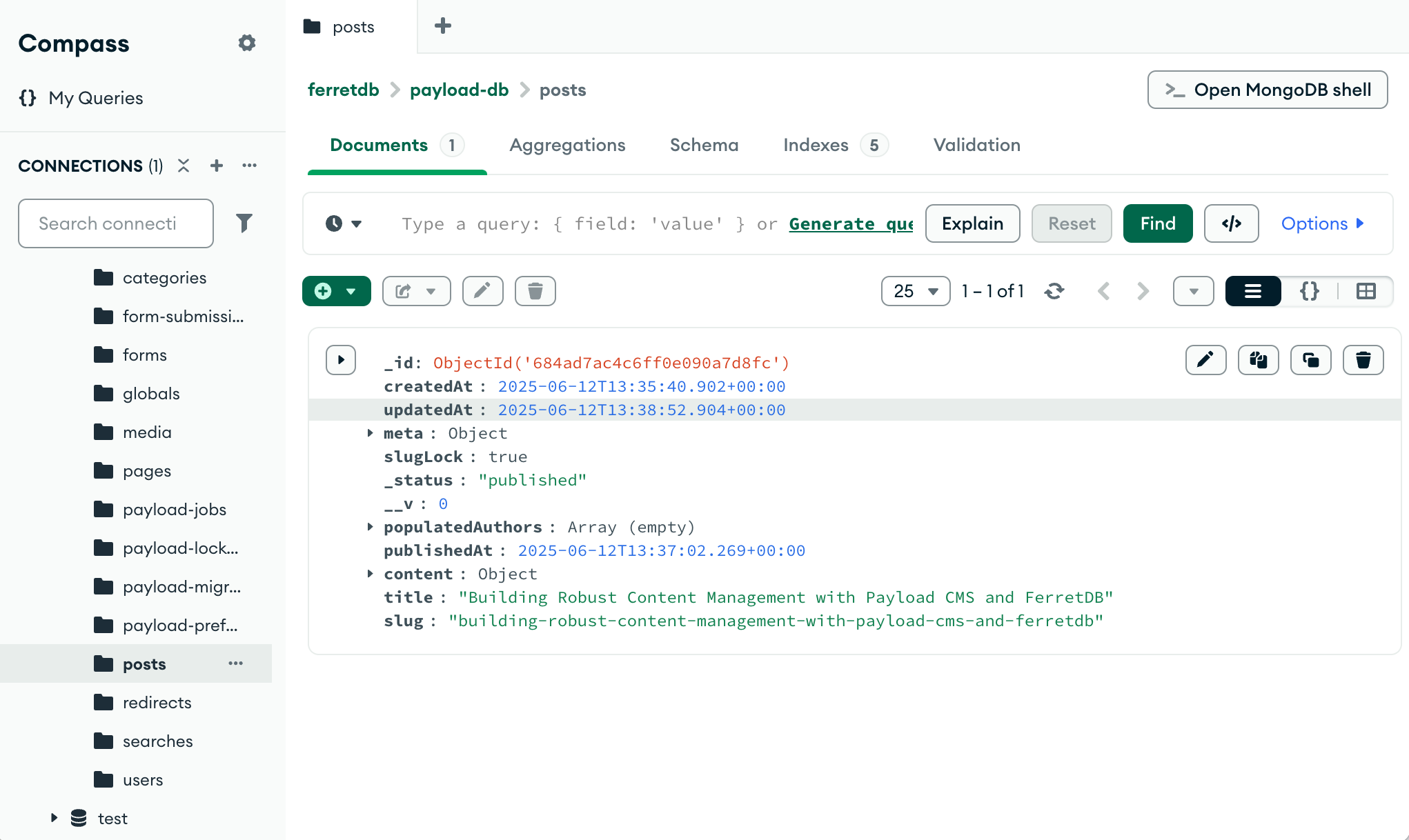1409x840 pixels.
Task: Click the Find button
Action: [x=1157, y=223]
